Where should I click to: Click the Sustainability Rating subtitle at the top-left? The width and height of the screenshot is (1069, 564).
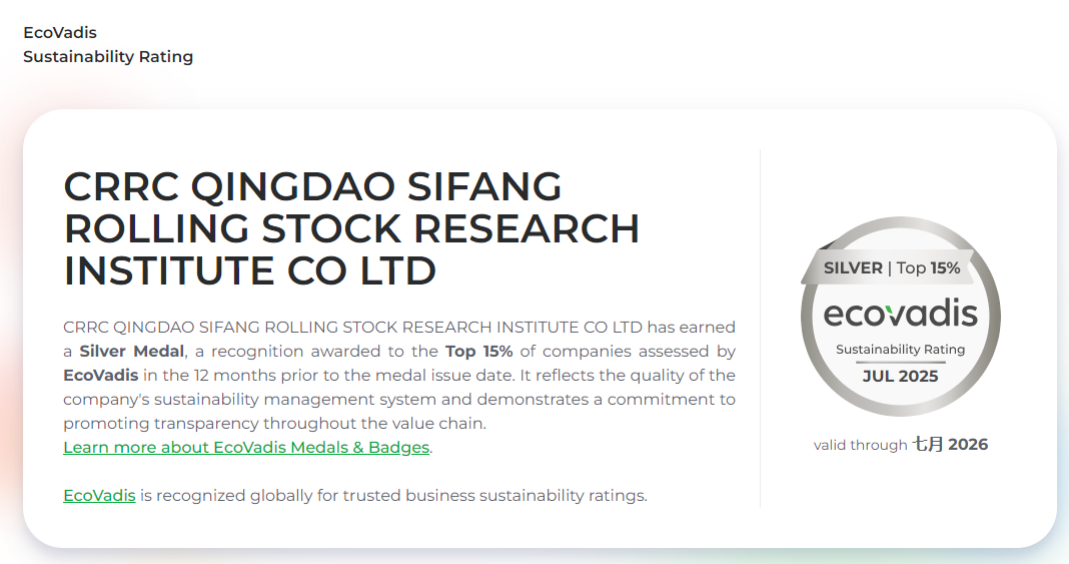(x=108, y=57)
